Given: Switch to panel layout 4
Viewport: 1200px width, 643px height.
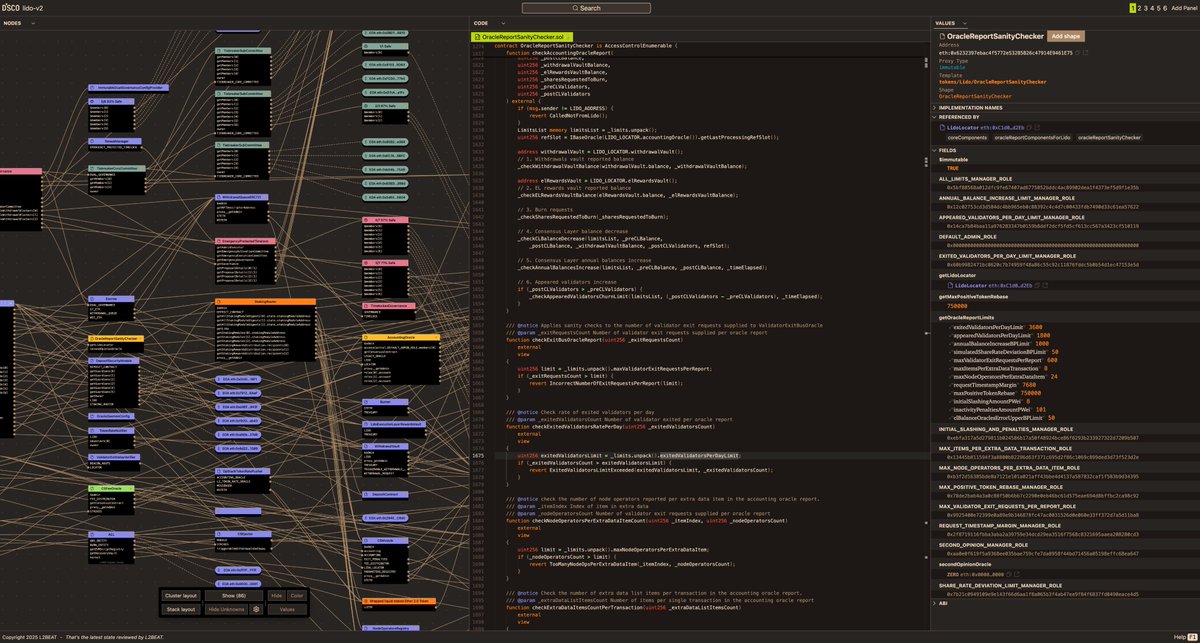Looking at the screenshot, I should pos(1153,7).
